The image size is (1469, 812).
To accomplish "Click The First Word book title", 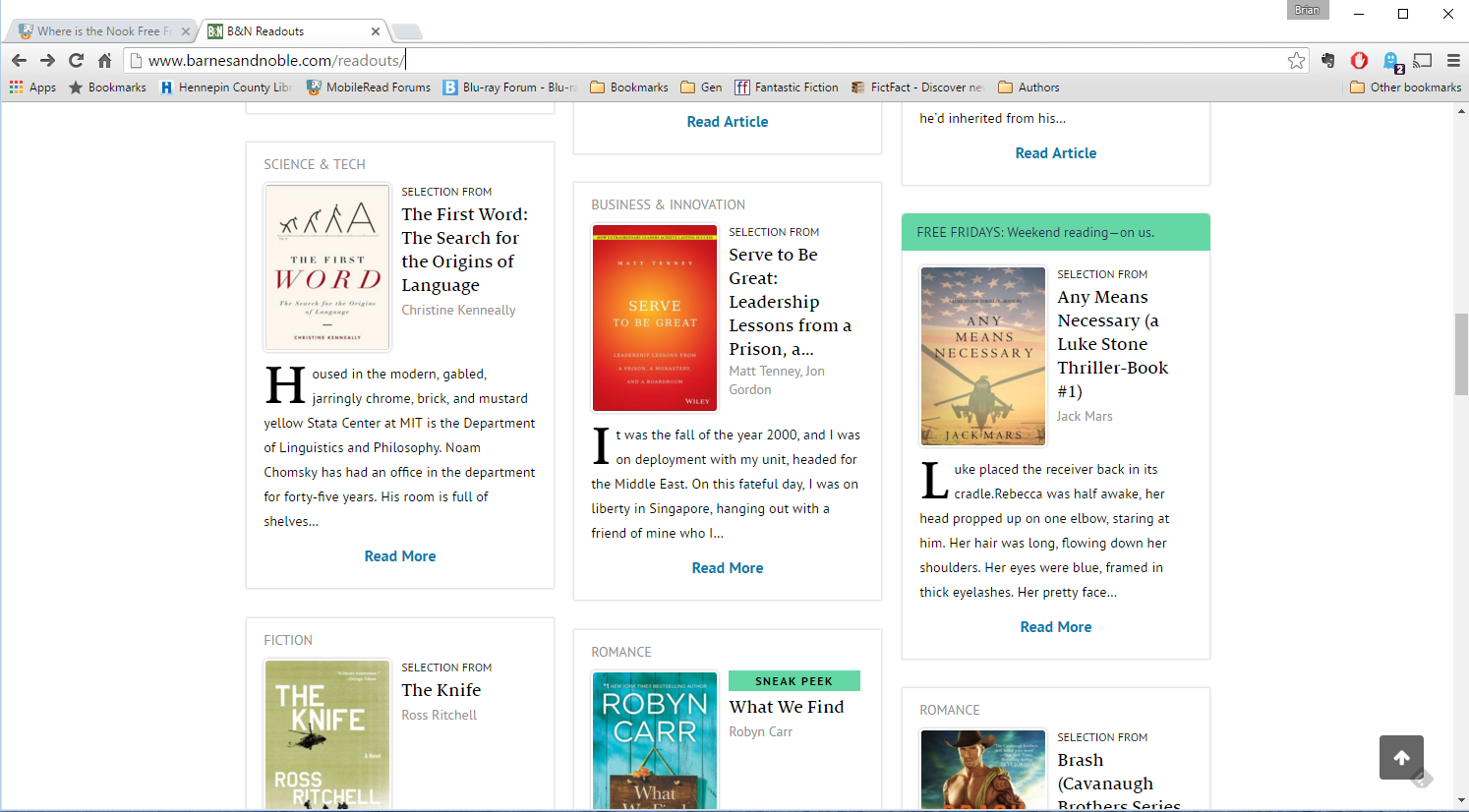I will point(464,250).
